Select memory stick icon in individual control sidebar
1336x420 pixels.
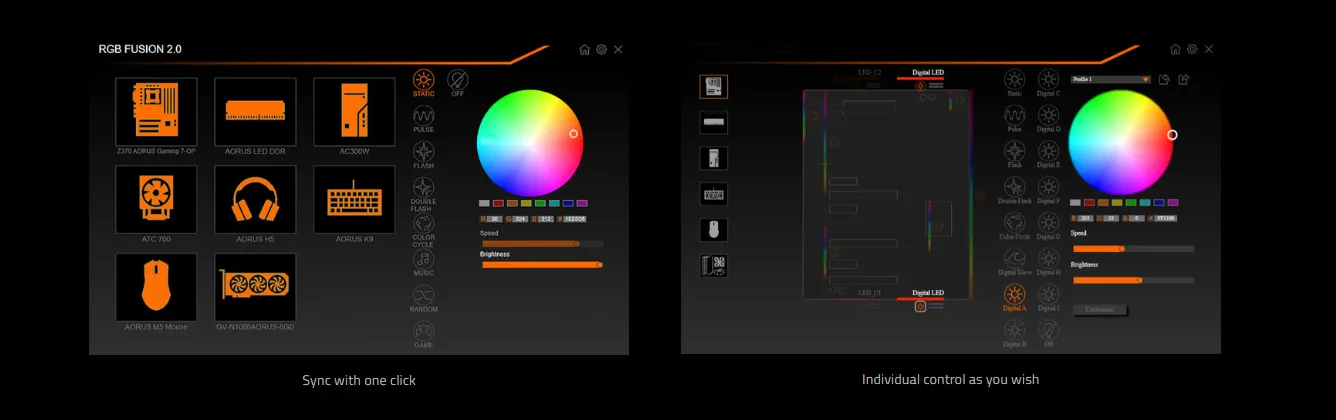(x=714, y=122)
